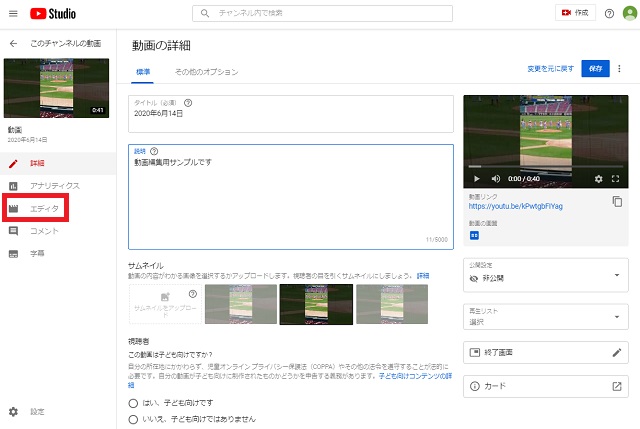Open the hamburger navigation menu
640x429 pixels.
[13, 13]
